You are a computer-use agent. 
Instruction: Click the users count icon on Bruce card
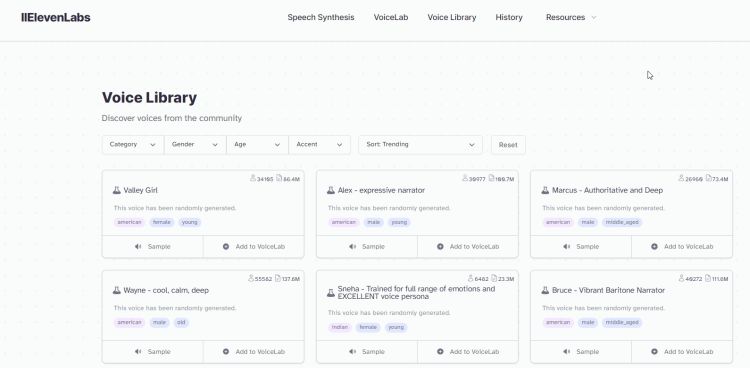click(x=681, y=279)
